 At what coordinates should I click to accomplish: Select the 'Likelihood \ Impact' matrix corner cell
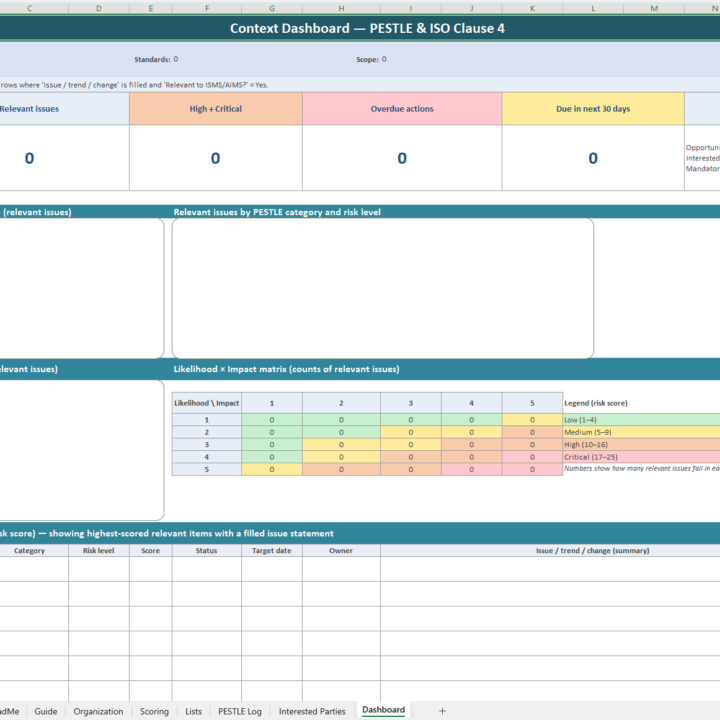[x=207, y=403]
